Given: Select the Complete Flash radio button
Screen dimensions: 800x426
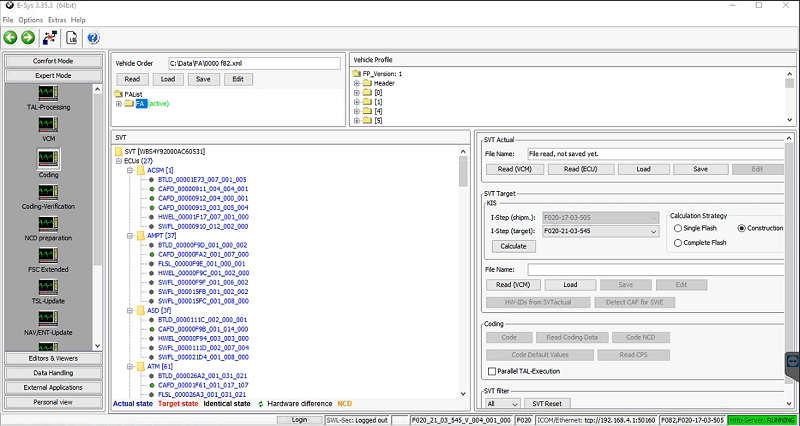Looking at the screenshot, I should click(x=680, y=242).
